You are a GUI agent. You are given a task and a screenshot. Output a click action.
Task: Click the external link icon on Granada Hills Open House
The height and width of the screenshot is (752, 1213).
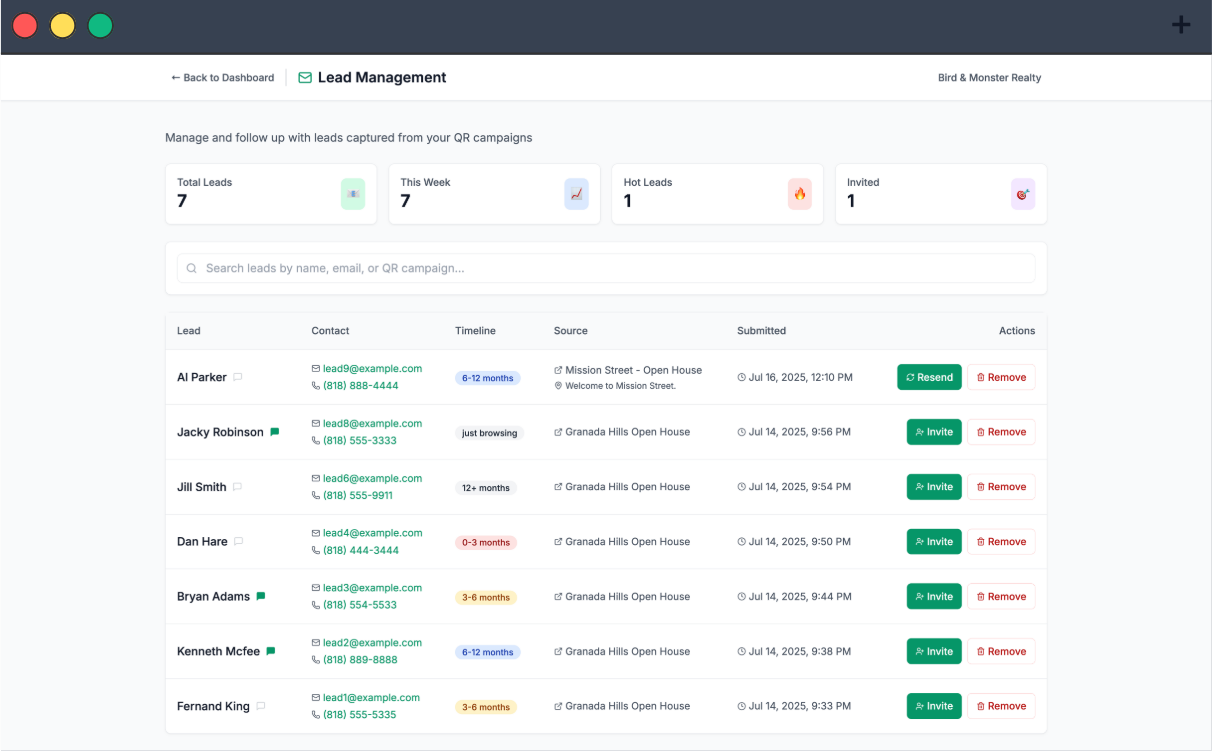[557, 431]
